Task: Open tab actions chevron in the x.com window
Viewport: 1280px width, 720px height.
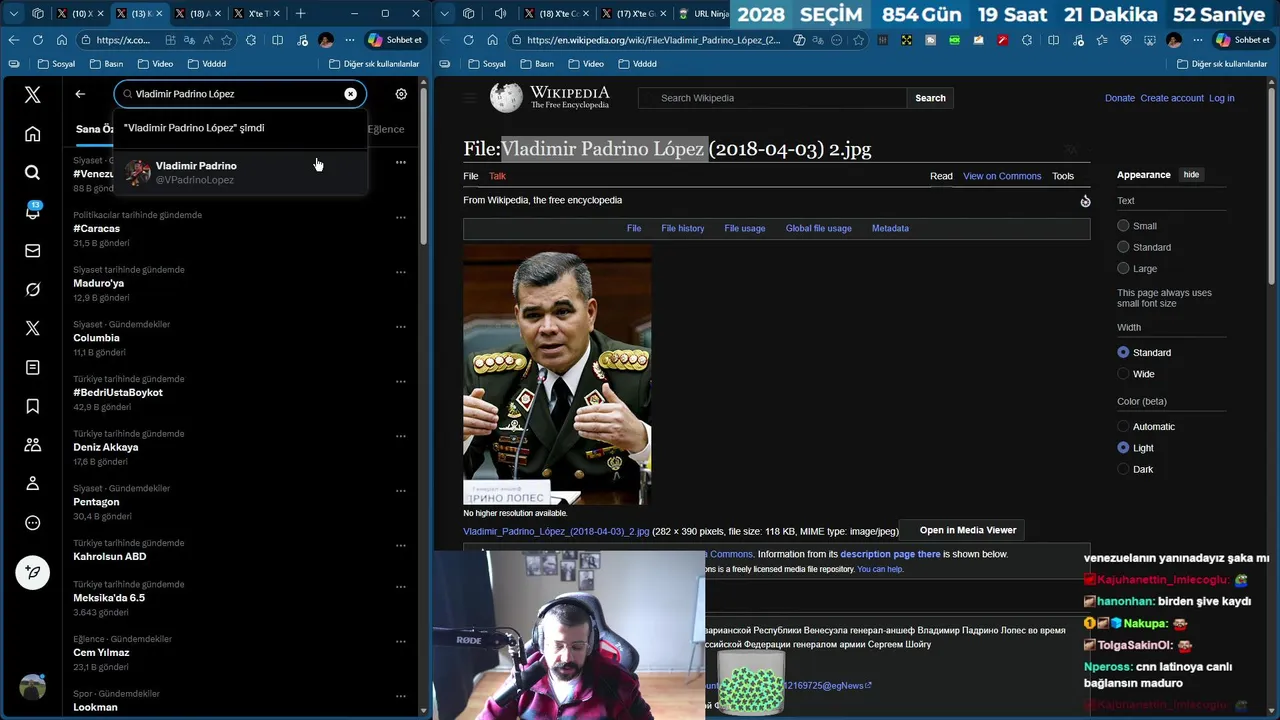Action: pyautogui.click(x=13, y=14)
